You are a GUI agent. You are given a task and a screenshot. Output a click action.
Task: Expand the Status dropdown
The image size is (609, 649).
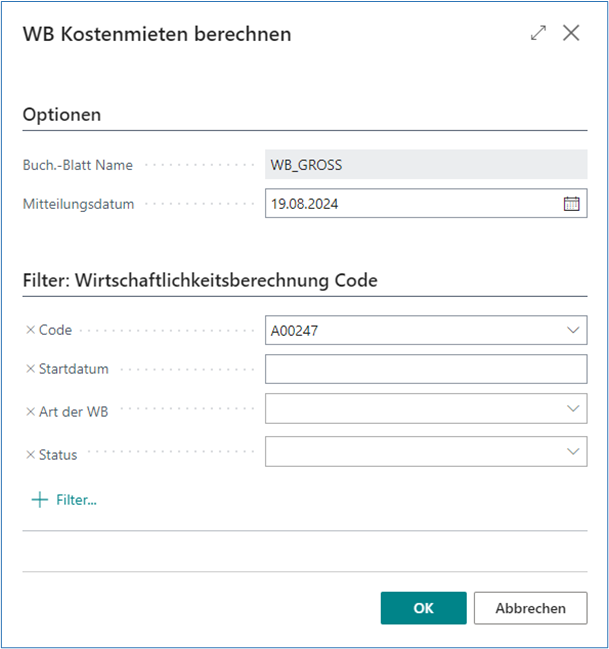[573, 451]
